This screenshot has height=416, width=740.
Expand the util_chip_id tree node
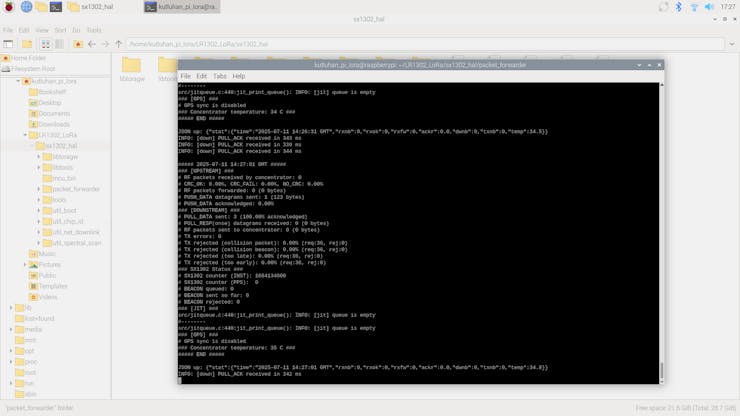[39, 221]
